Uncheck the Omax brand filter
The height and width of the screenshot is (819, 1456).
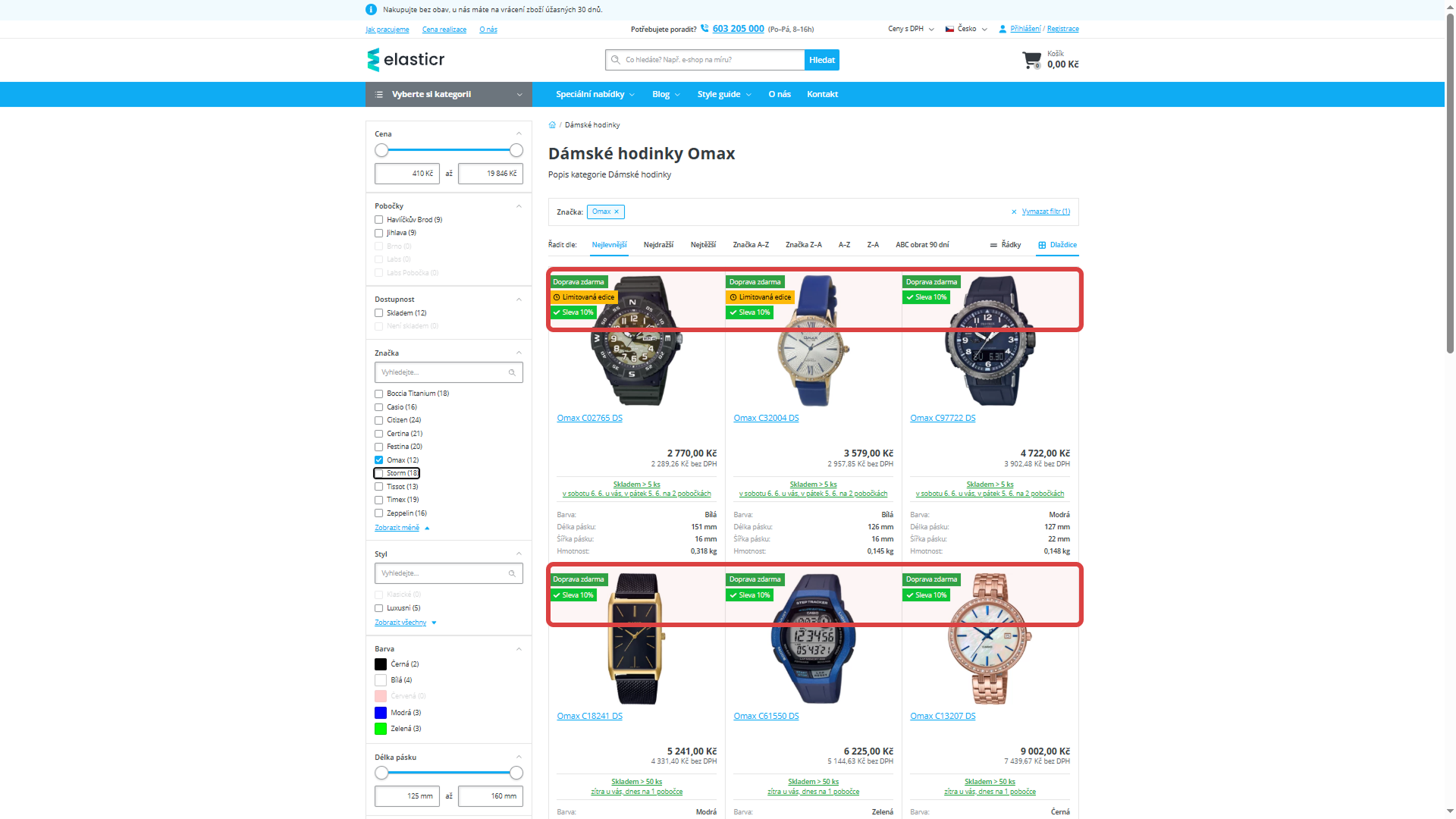(x=378, y=460)
